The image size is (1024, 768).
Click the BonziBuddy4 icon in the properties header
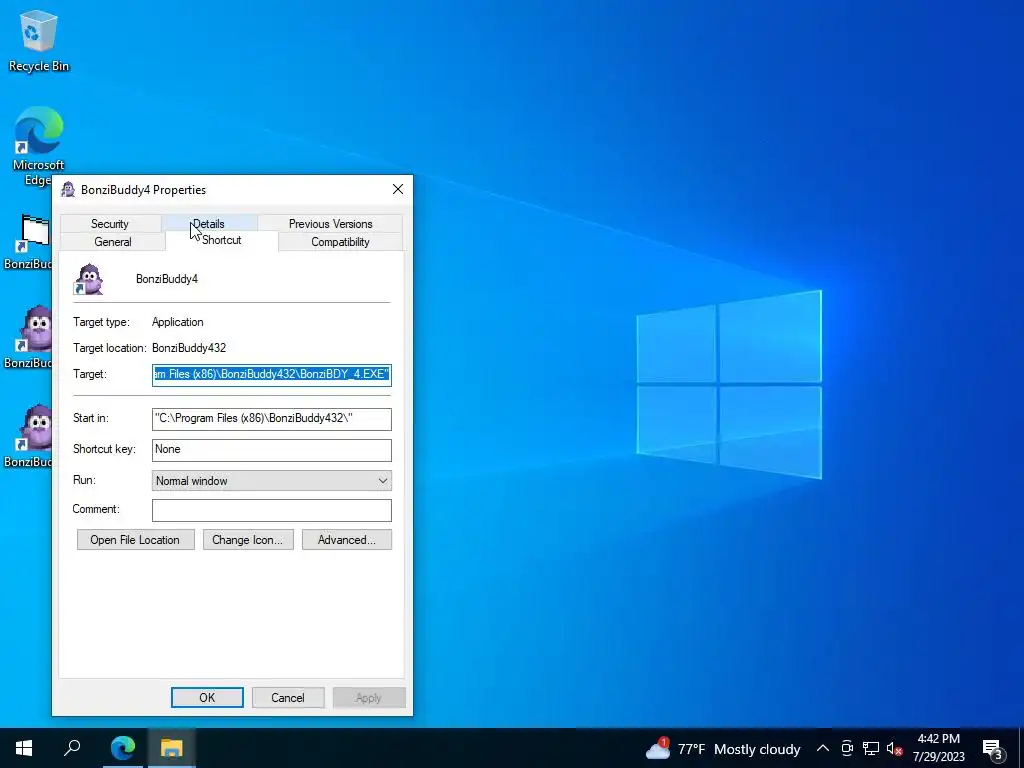coord(89,280)
